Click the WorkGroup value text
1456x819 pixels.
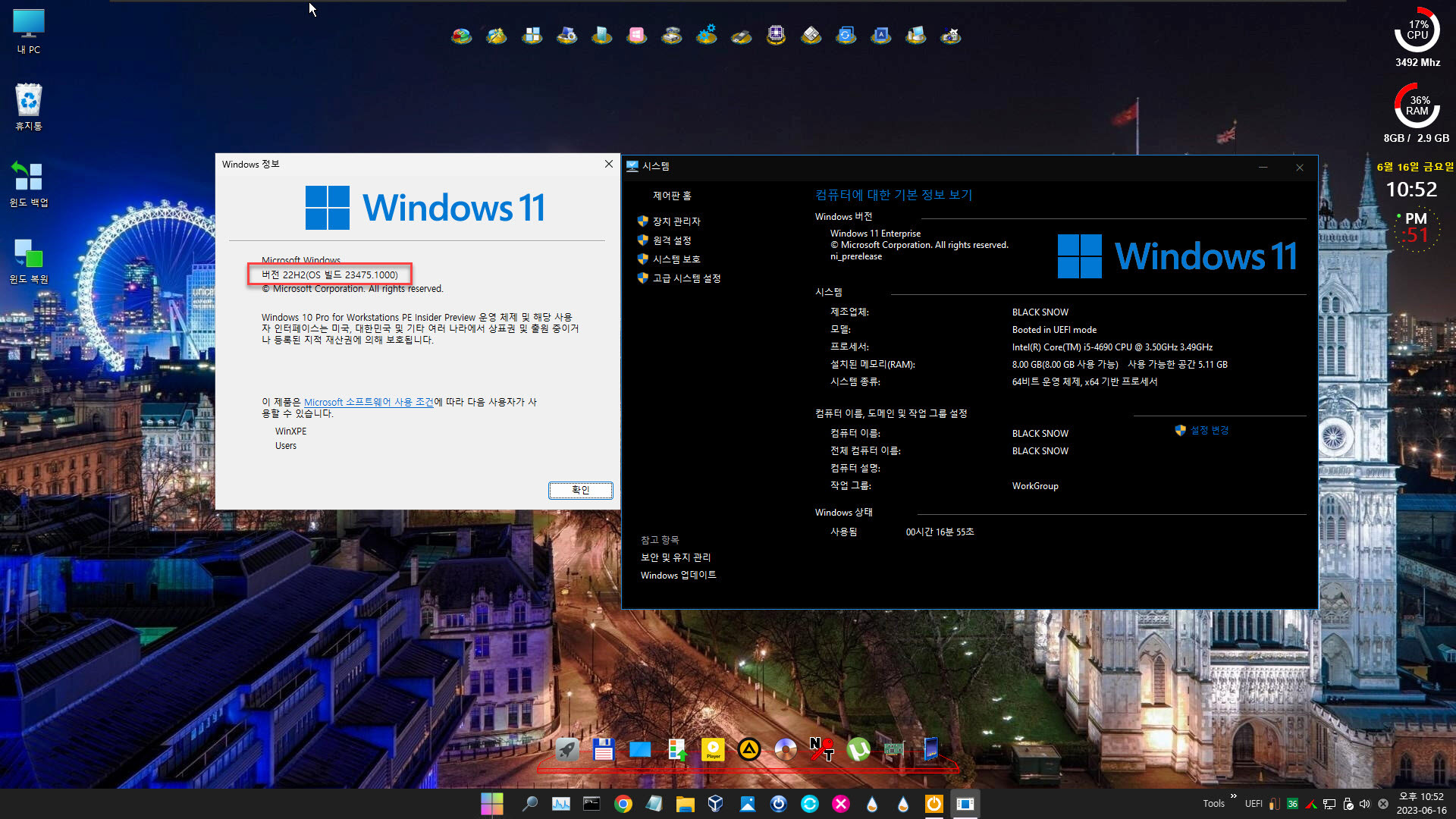pos(1035,486)
